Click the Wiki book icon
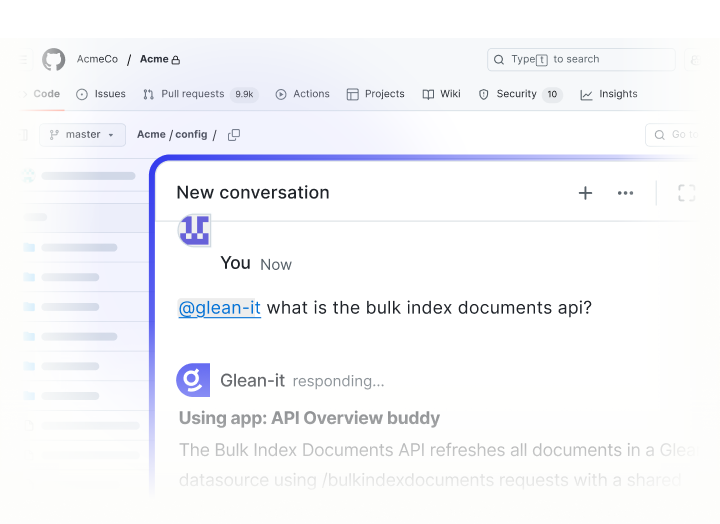This screenshot has width=720, height=524. pyautogui.click(x=428, y=95)
